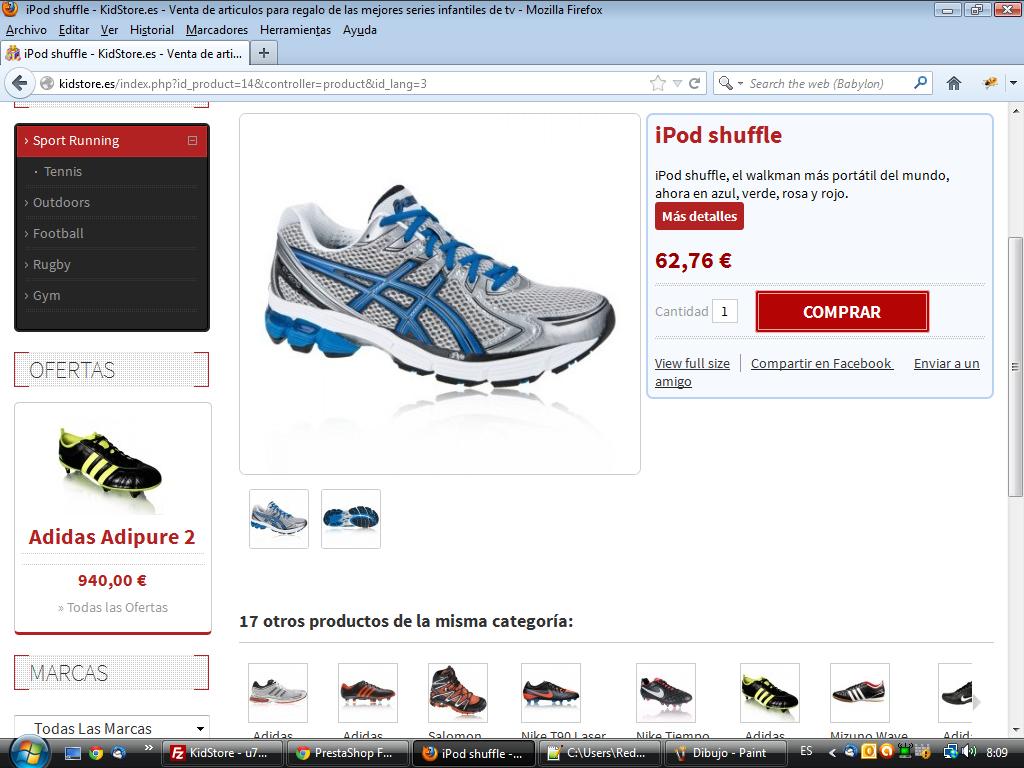This screenshot has height=768, width=1024.
Task: Open the yellow-striped Adidas boot related product
Action: pyautogui.click(x=770, y=693)
